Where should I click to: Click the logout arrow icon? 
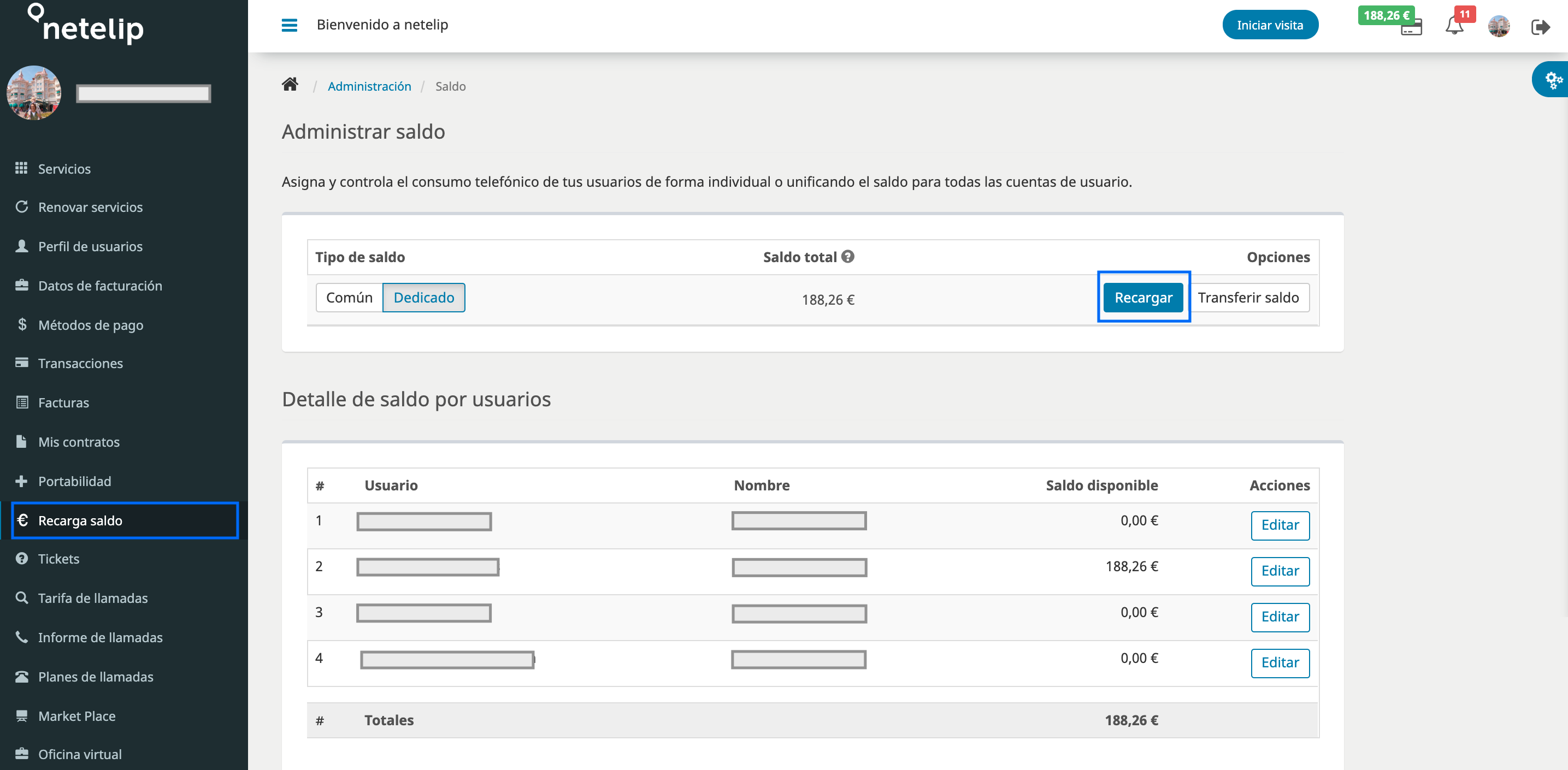point(1540,27)
